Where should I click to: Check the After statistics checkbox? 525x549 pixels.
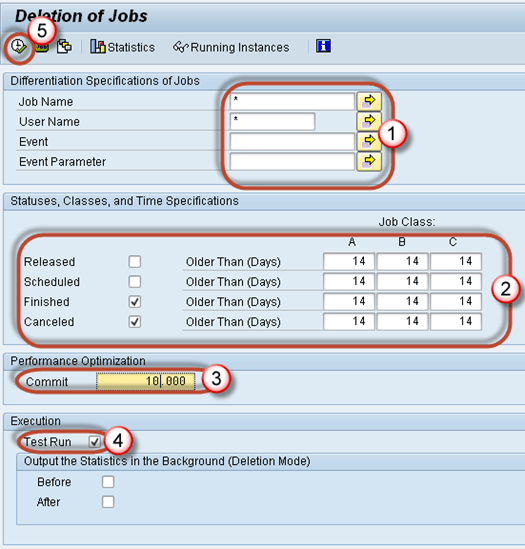(108, 502)
